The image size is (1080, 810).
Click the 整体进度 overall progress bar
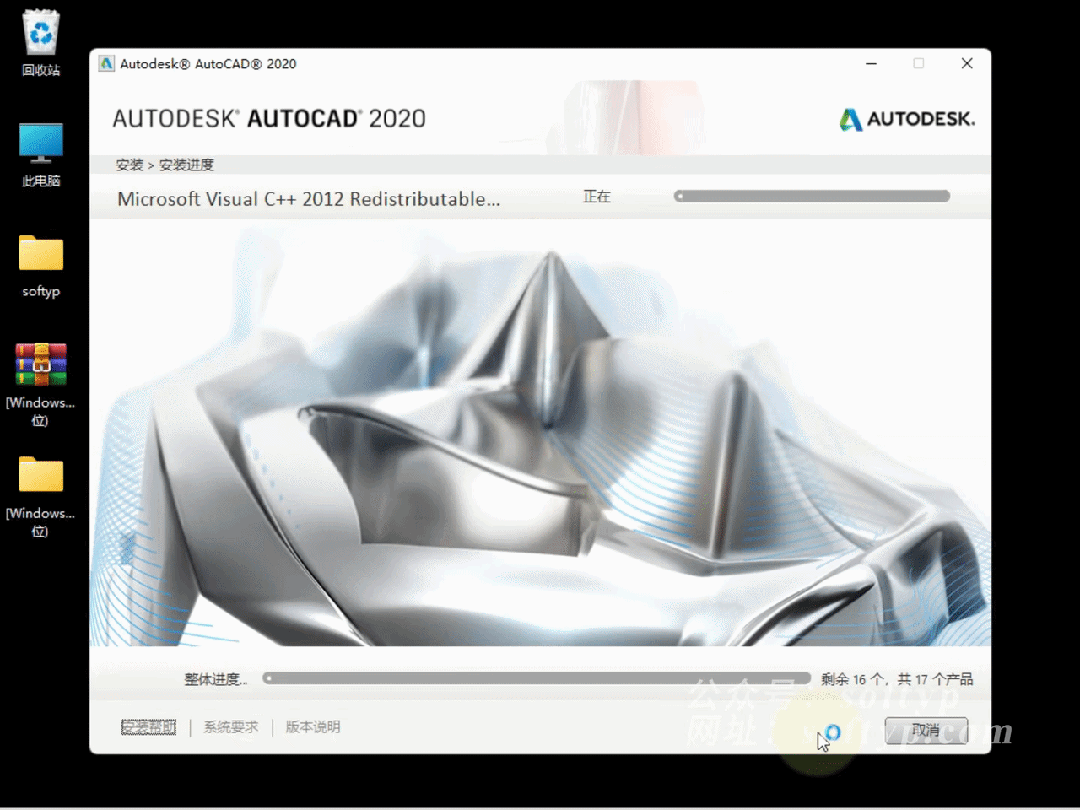click(537, 678)
